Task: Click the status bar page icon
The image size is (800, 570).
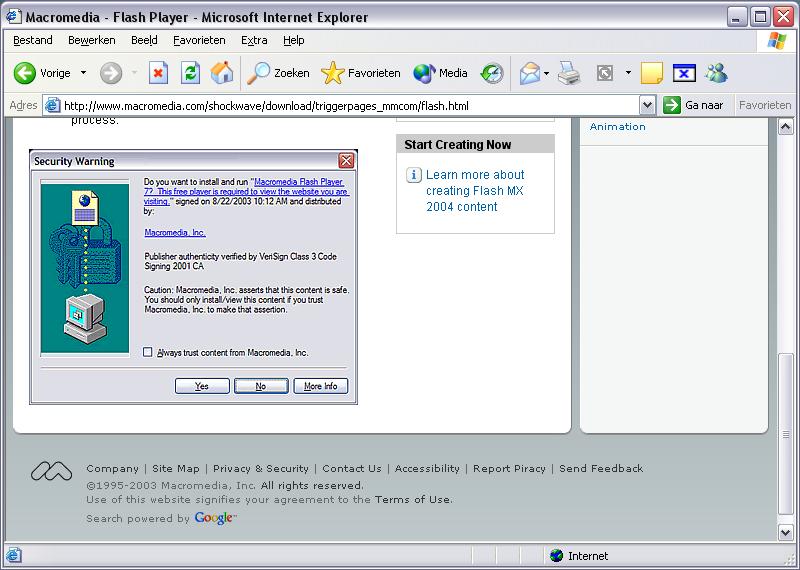Action: coord(13,555)
